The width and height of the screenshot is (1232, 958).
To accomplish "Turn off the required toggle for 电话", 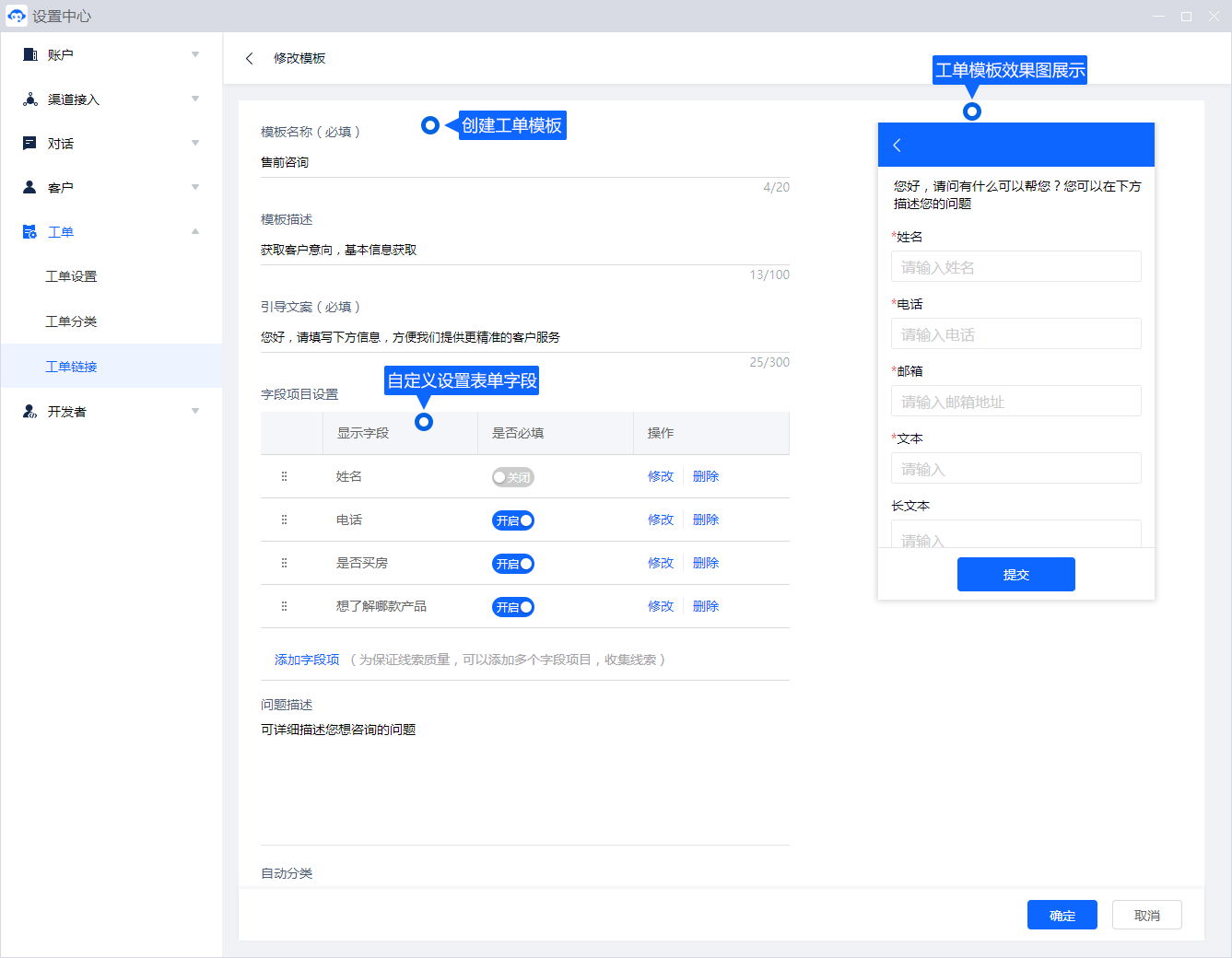I will 512,520.
